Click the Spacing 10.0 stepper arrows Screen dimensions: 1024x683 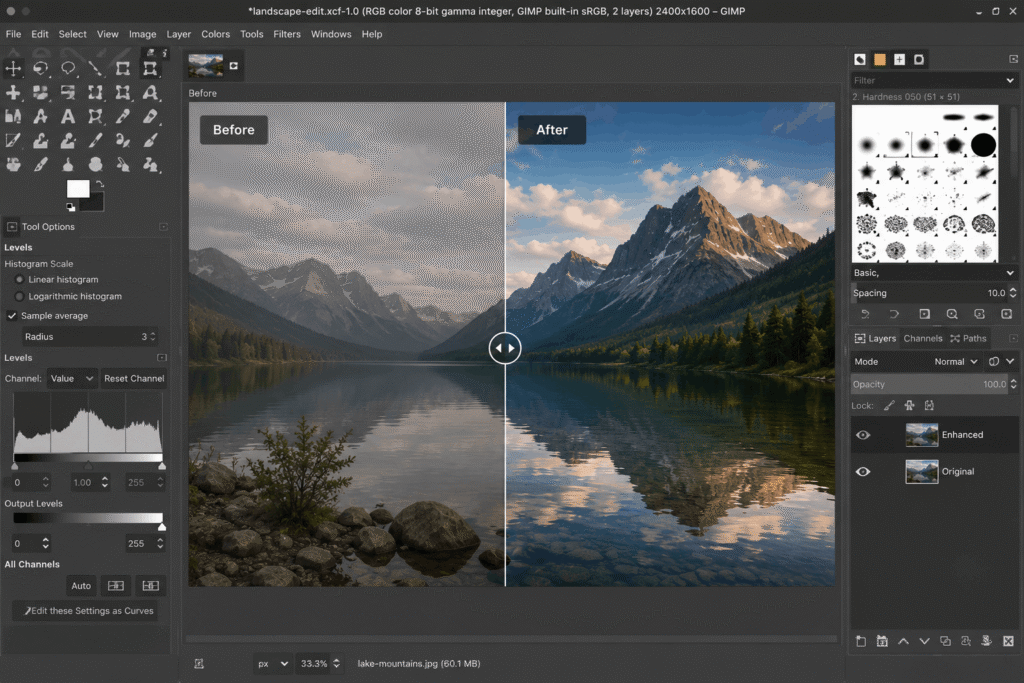click(x=1013, y=293)
